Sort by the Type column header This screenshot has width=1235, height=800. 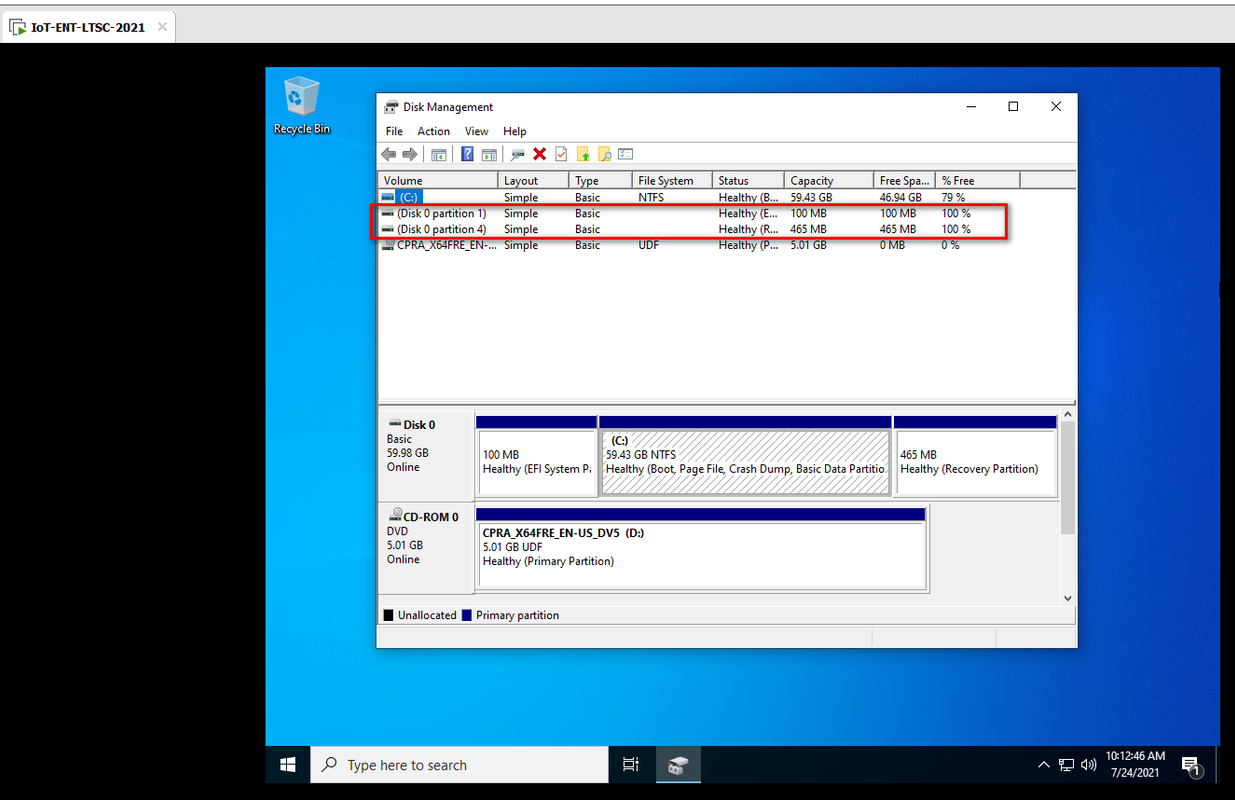coord(601,180)
